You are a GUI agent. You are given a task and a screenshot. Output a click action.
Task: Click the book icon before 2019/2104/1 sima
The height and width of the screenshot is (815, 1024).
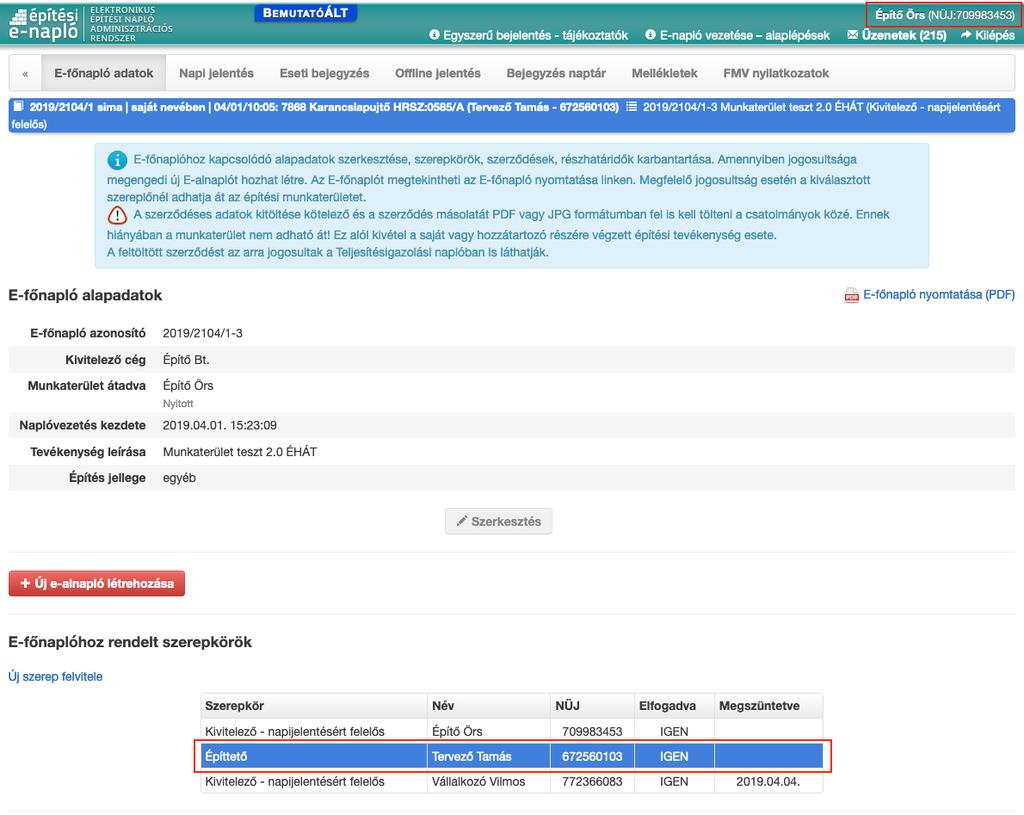18,106
